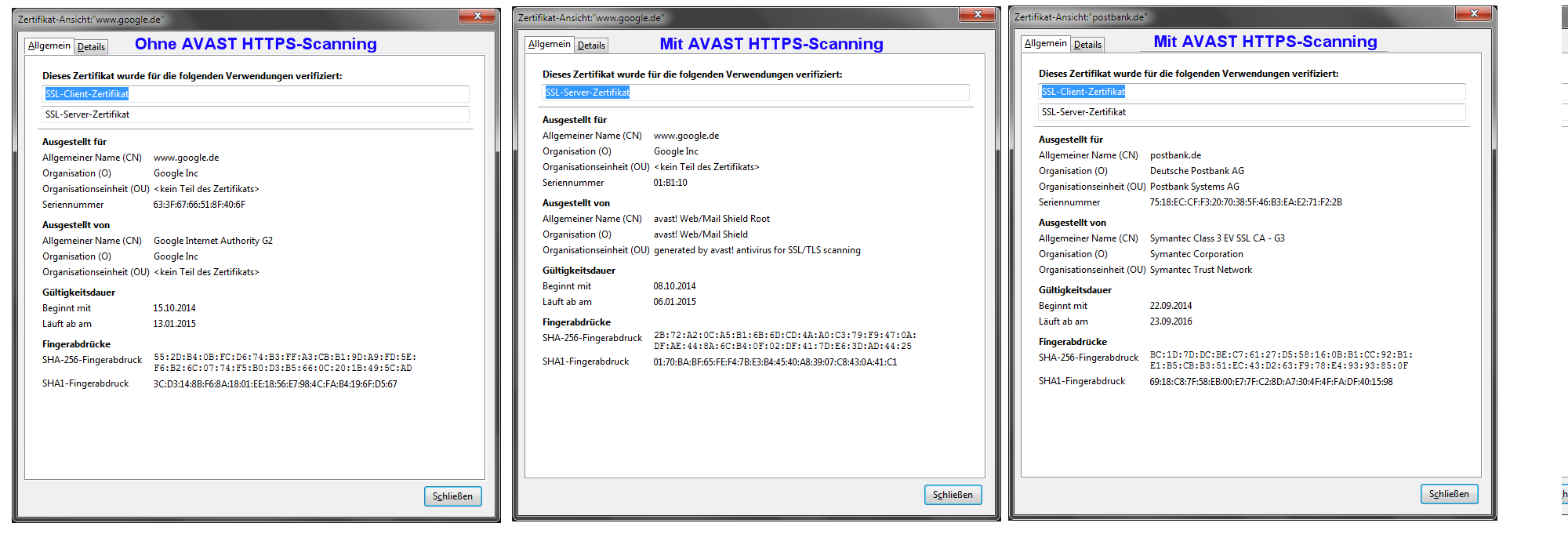This screenshot has width=1568, height=534.
Task: Click expiry date 23.09.2016
Action: 1171,321
